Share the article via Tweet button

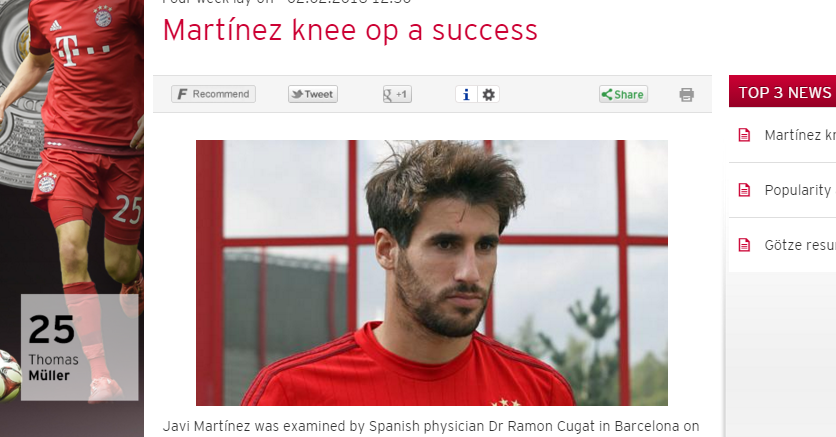[312, 94]
